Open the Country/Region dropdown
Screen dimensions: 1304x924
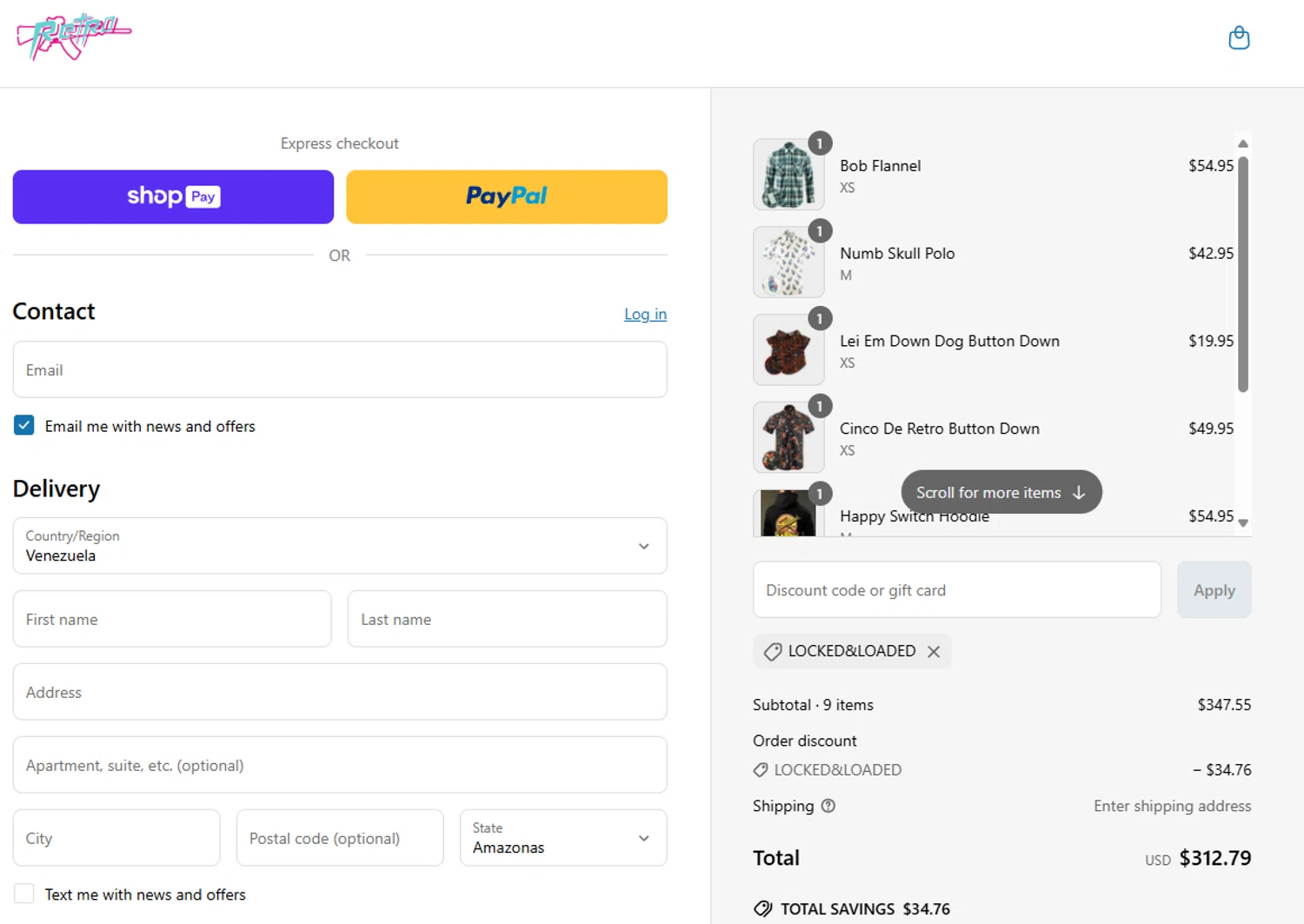[x=340, y=546]
